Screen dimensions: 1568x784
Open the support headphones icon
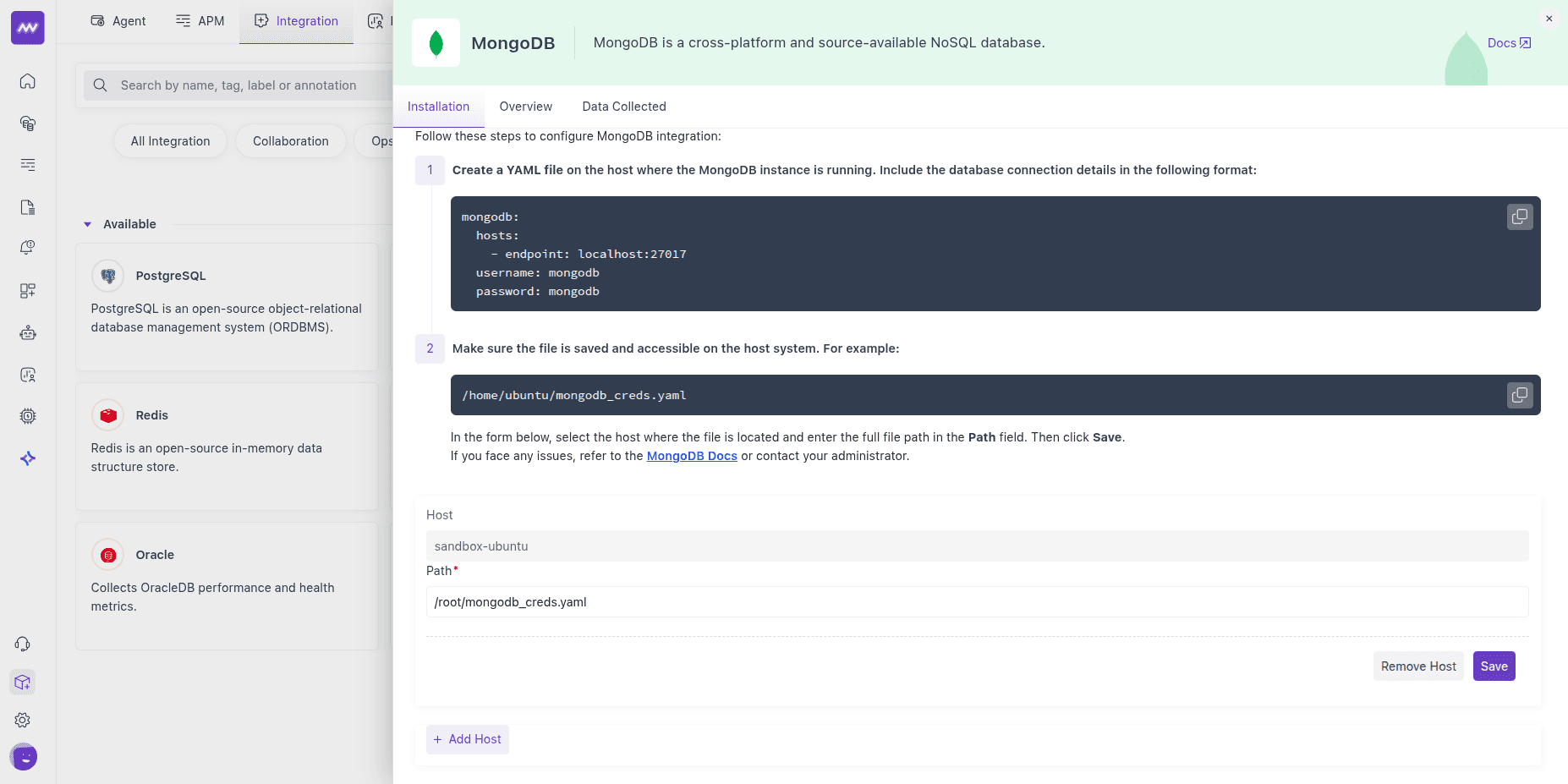point(22,644)
